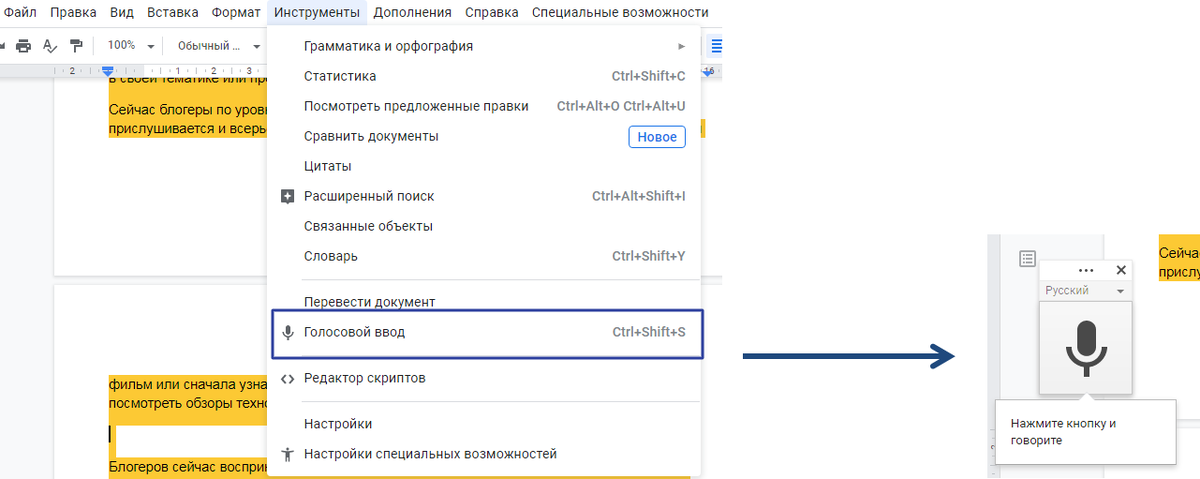
Task: Click the Расширенный поиск plus icon
Action: (x=287, y=196)
